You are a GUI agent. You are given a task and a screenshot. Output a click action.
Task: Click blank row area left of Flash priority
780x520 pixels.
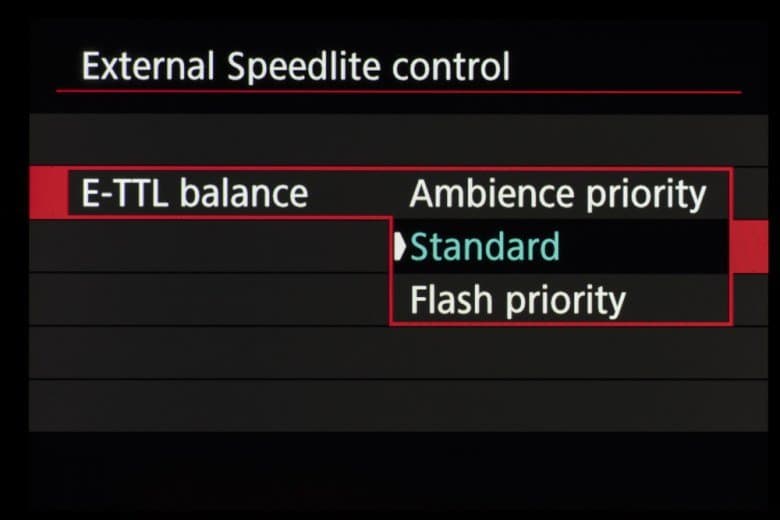tap(210, 300)
